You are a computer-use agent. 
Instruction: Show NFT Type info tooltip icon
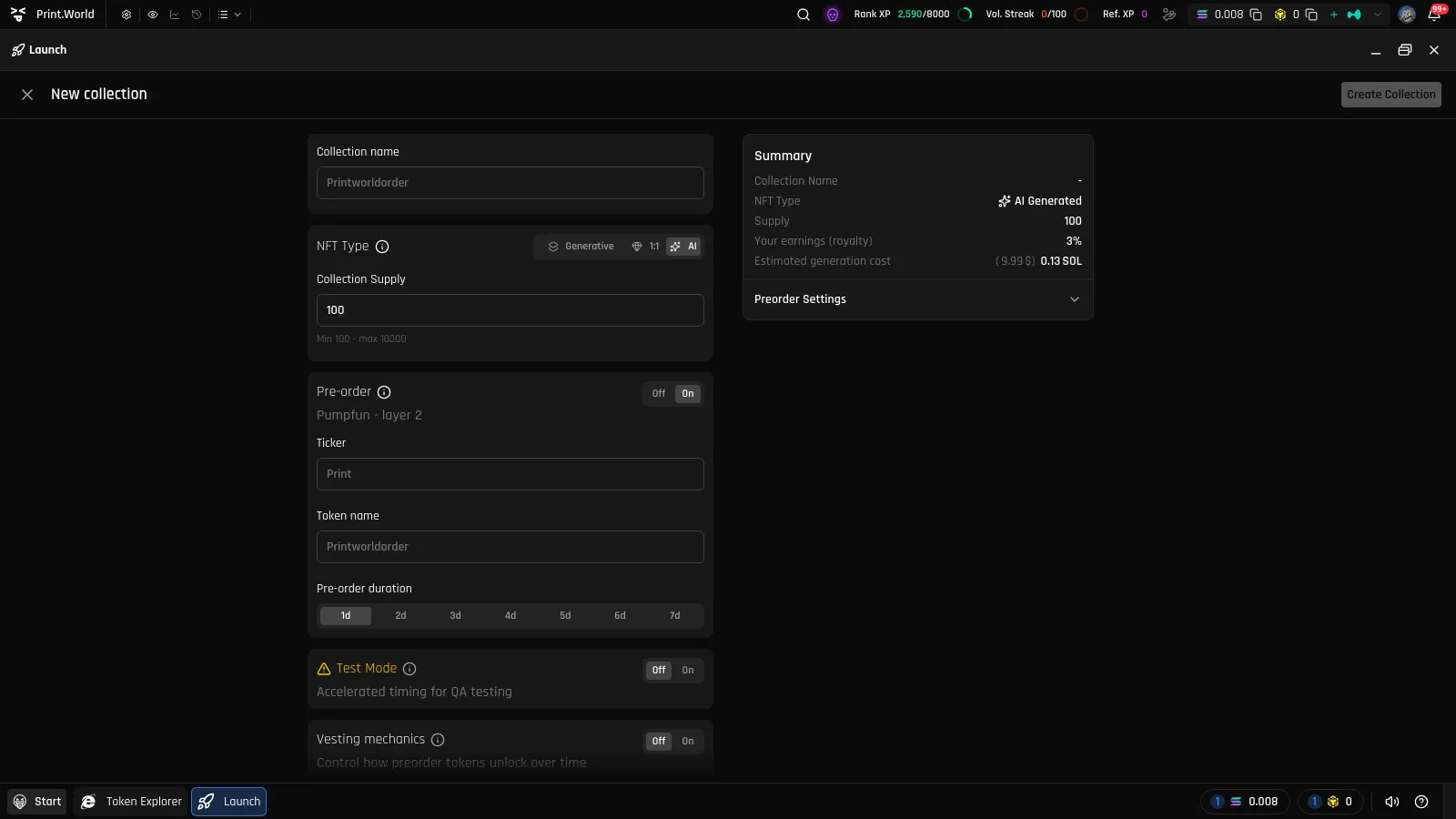382,247
